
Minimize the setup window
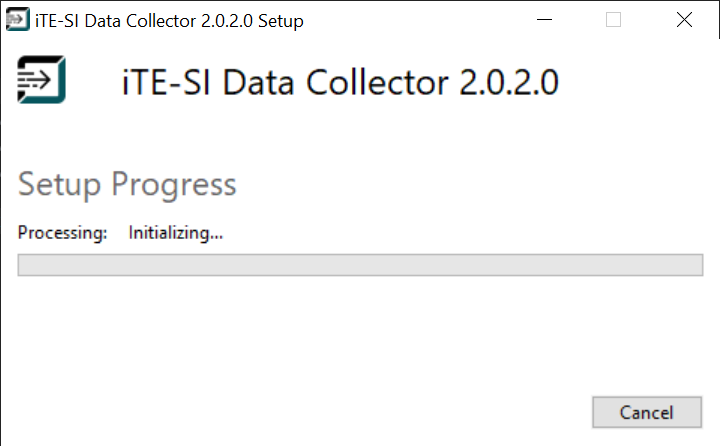tap(543, 20)
